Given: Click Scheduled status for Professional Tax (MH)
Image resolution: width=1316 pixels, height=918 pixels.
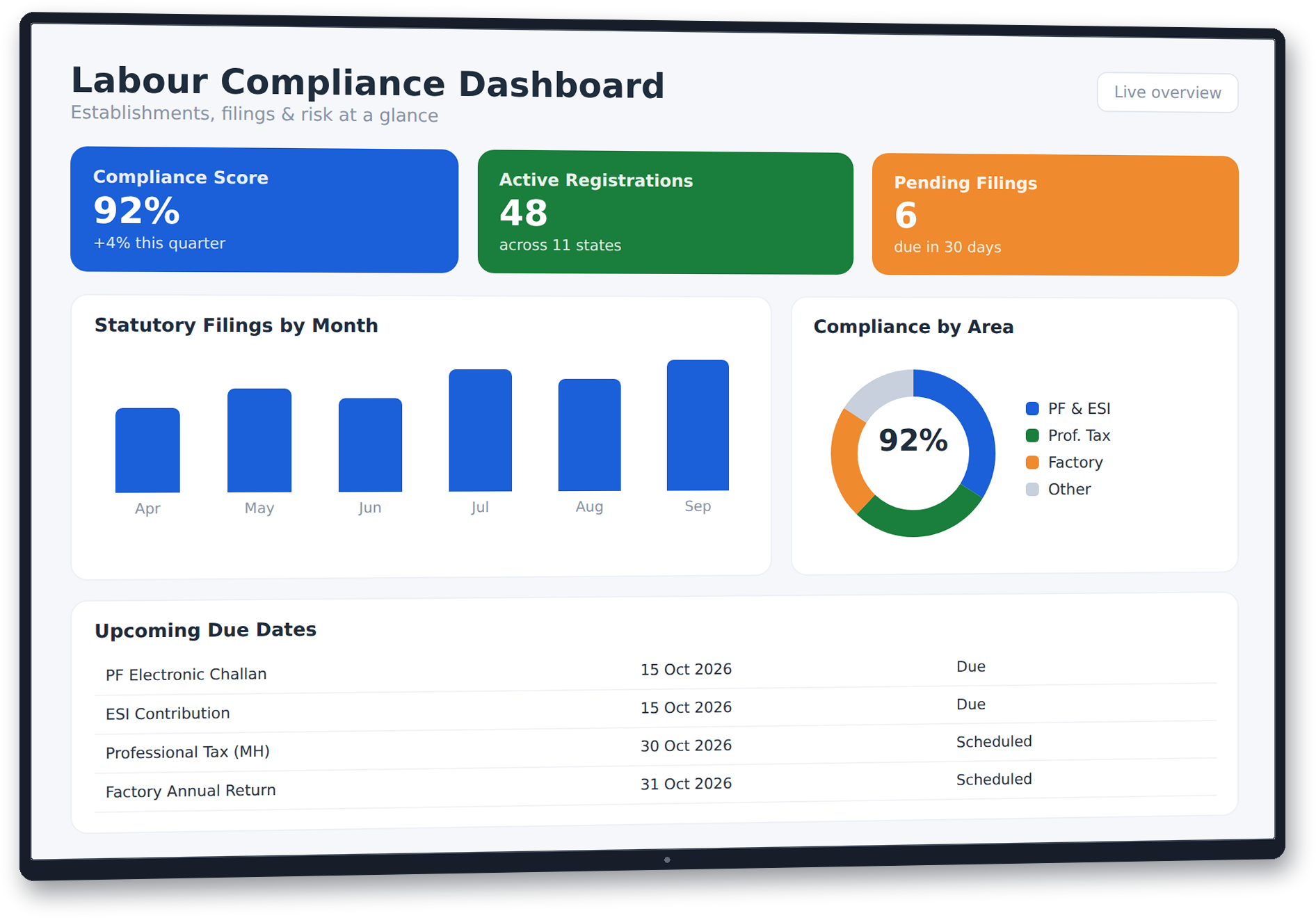Looking at the screenshot, I should coord(994,741).
